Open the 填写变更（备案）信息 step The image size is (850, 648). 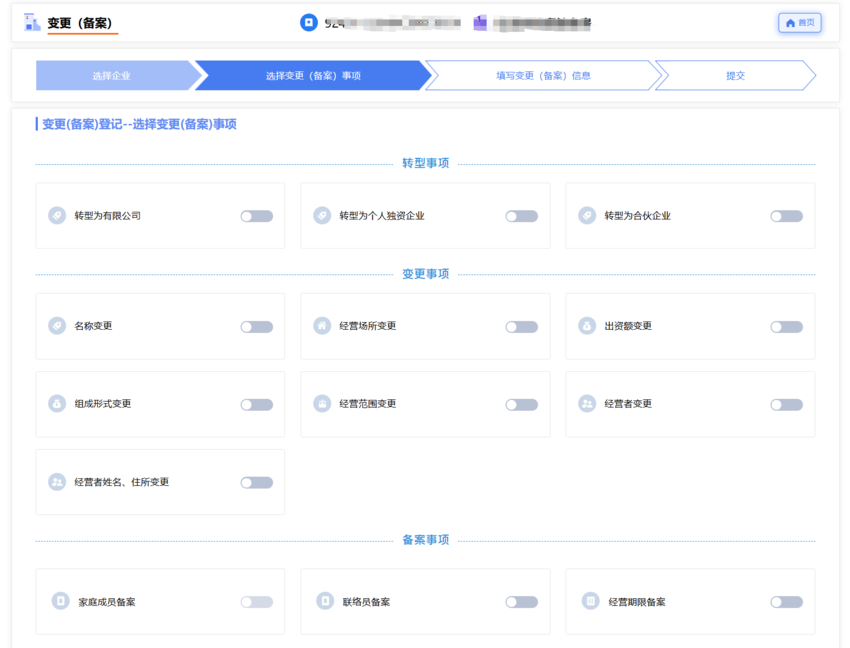[543, 76]
